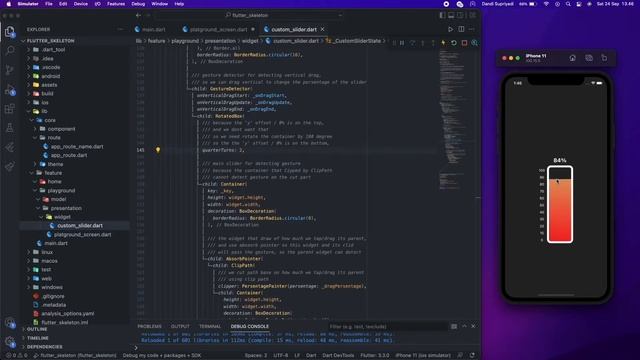Open Accounts icon in activity bar
The width and height of the screenshot is (640, 360).
point(10,322)
